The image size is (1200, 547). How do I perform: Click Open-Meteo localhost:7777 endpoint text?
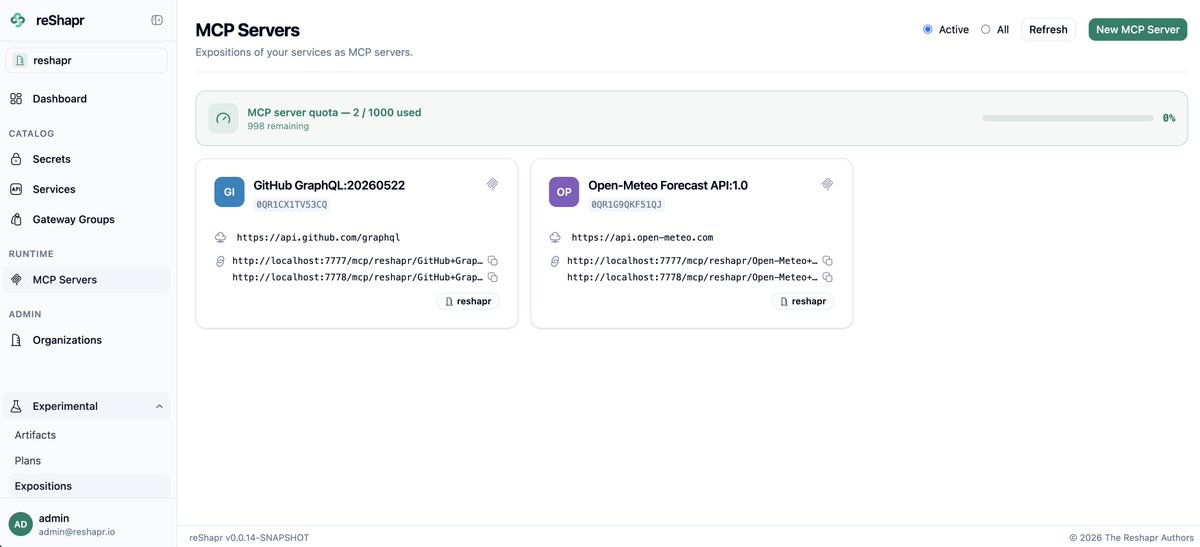click(x=693, y=261)
